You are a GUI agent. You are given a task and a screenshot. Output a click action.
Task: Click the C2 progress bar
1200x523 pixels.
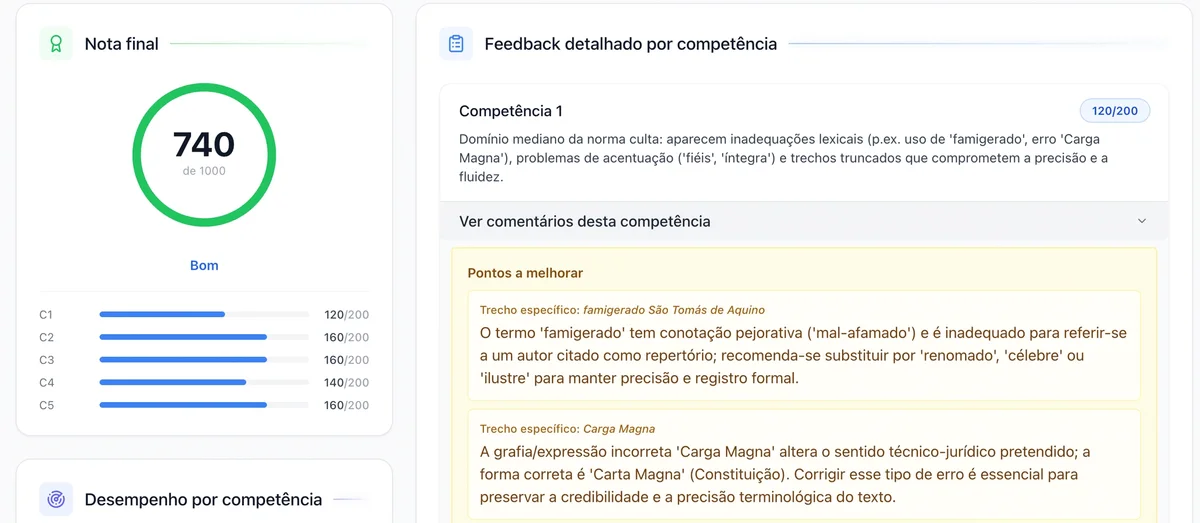[x=204, y=337]
